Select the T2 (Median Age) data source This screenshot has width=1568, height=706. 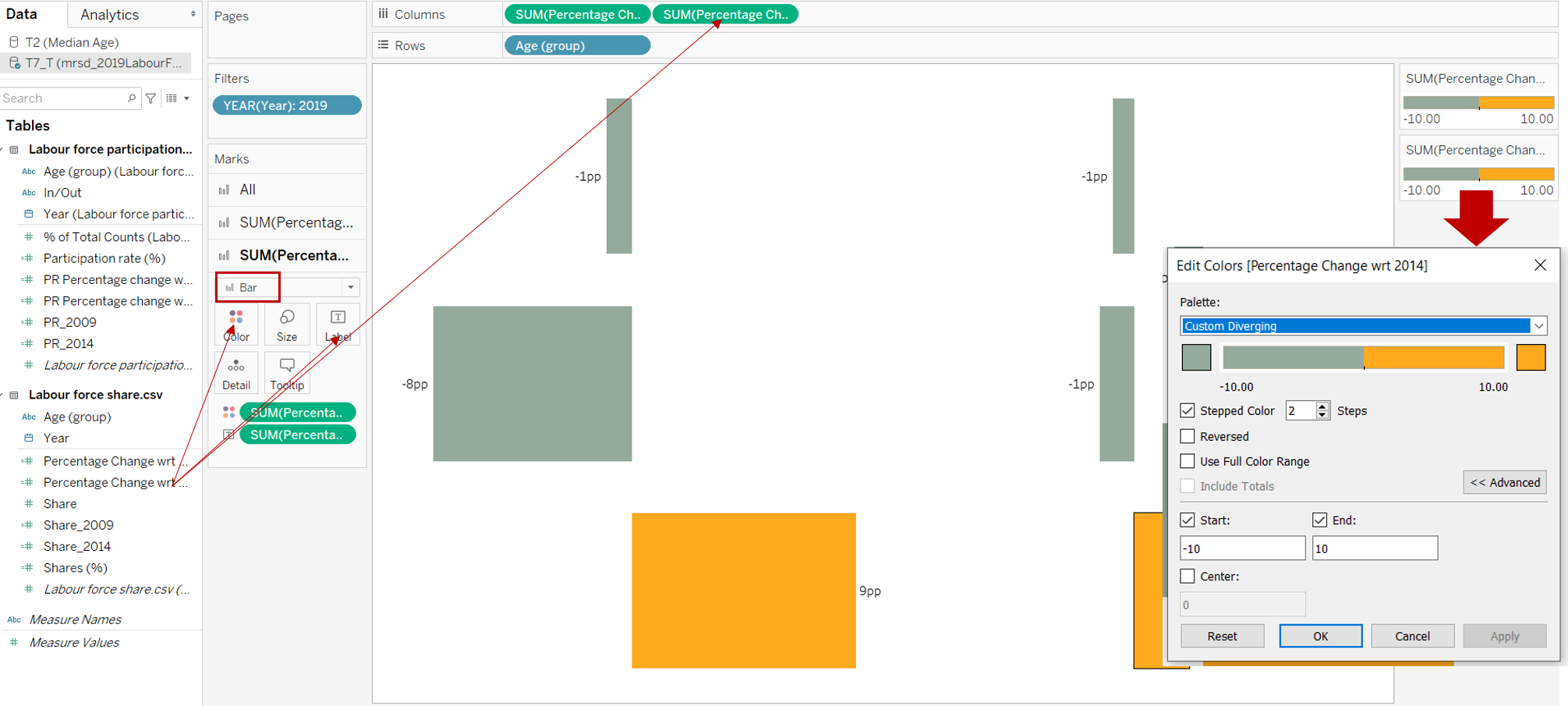(x=72, y=42)
